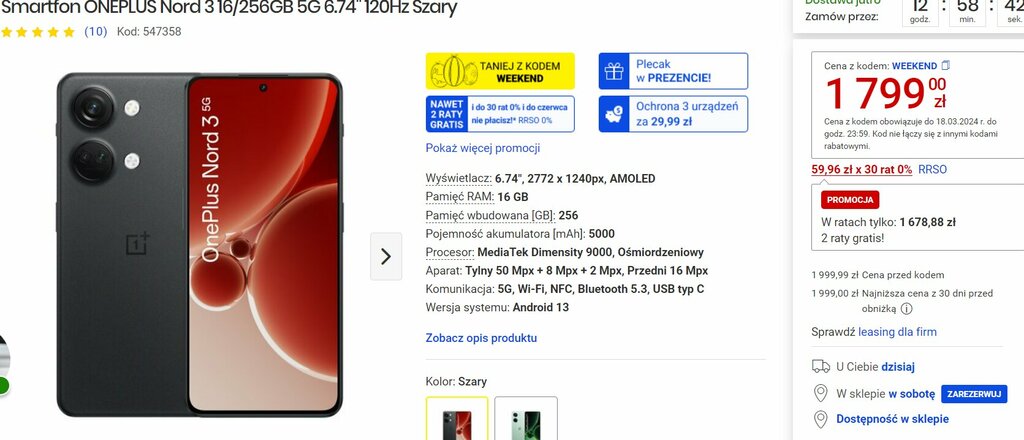Select the gray color variant thumbnail
This screenshot has height=440, width=1024.
pyautogui.click(x=457, y=418)
